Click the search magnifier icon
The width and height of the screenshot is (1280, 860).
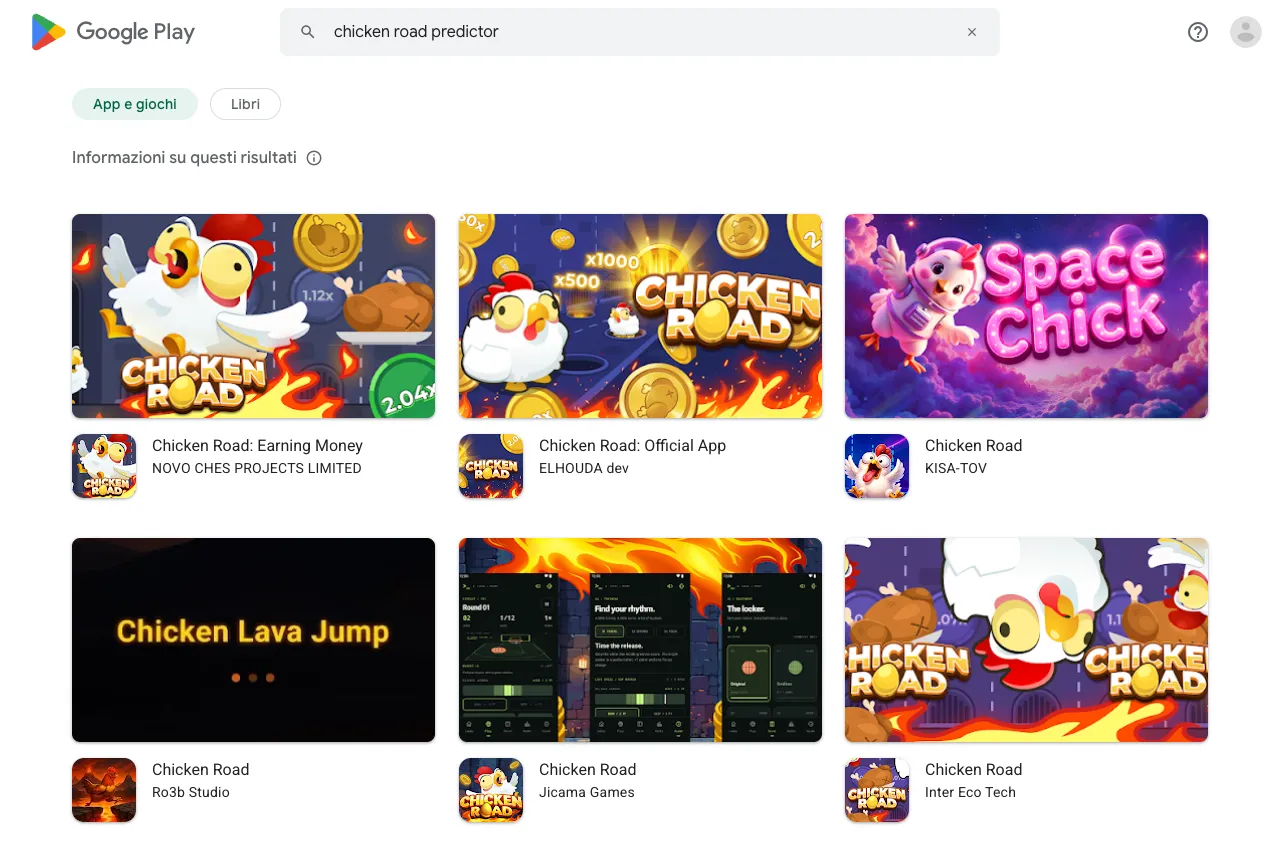coord(308,32)
